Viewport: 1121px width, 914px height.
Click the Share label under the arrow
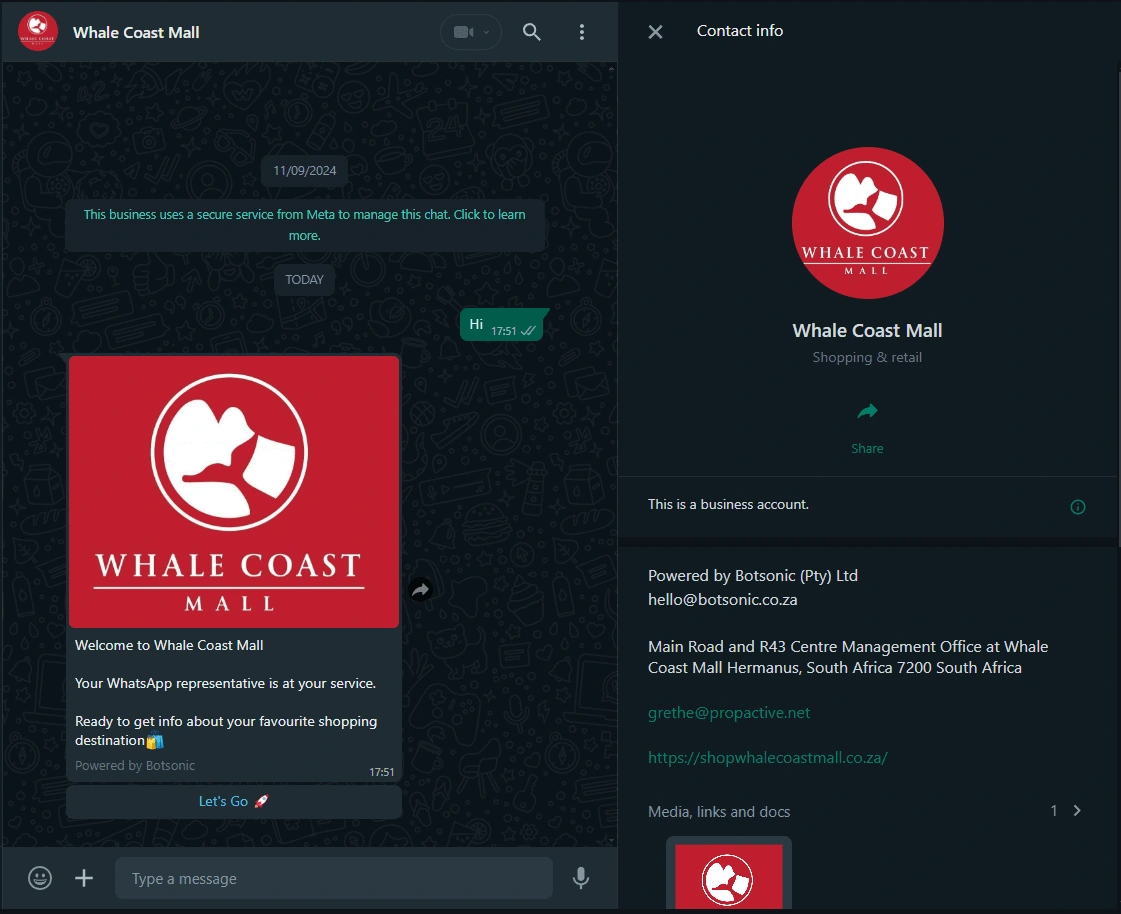click(x=867, y=448)
